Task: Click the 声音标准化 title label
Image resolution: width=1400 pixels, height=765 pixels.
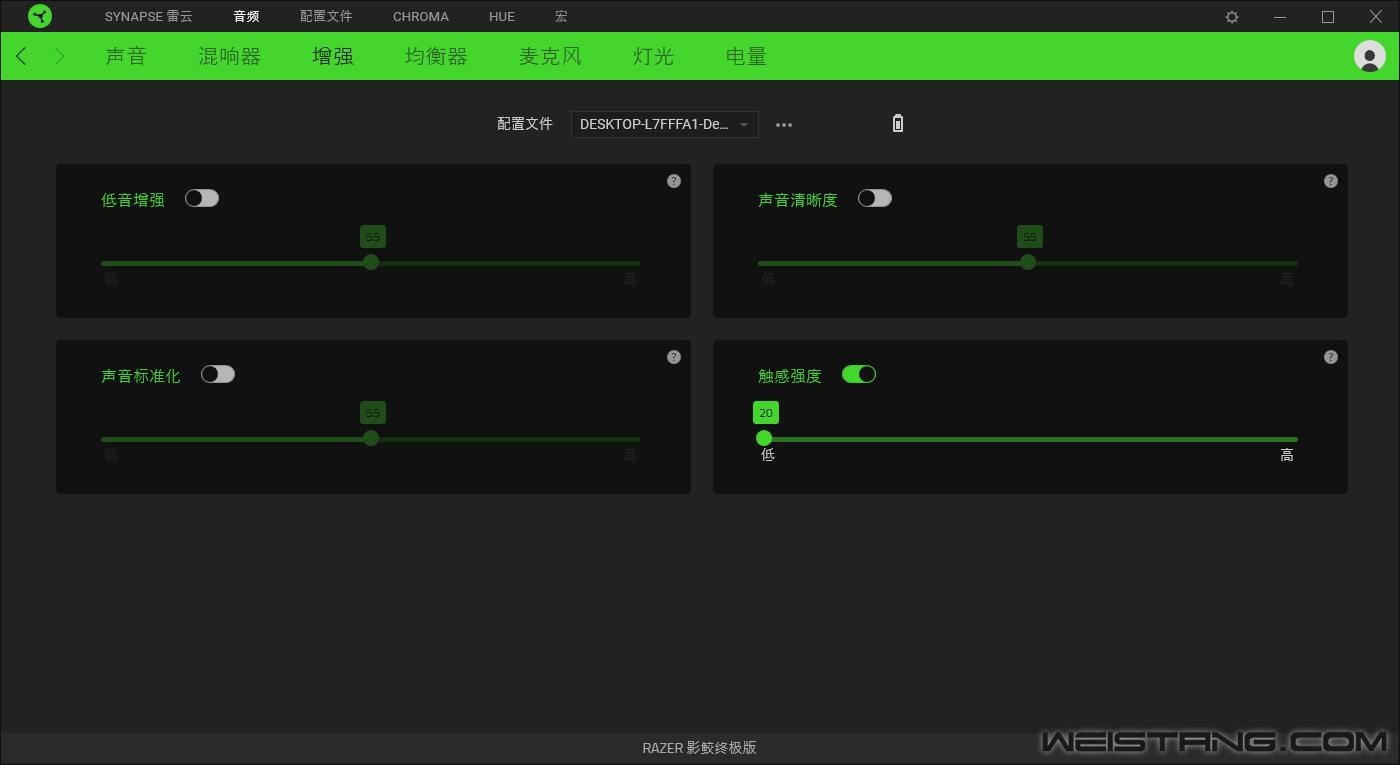Action: click(141, 376)
